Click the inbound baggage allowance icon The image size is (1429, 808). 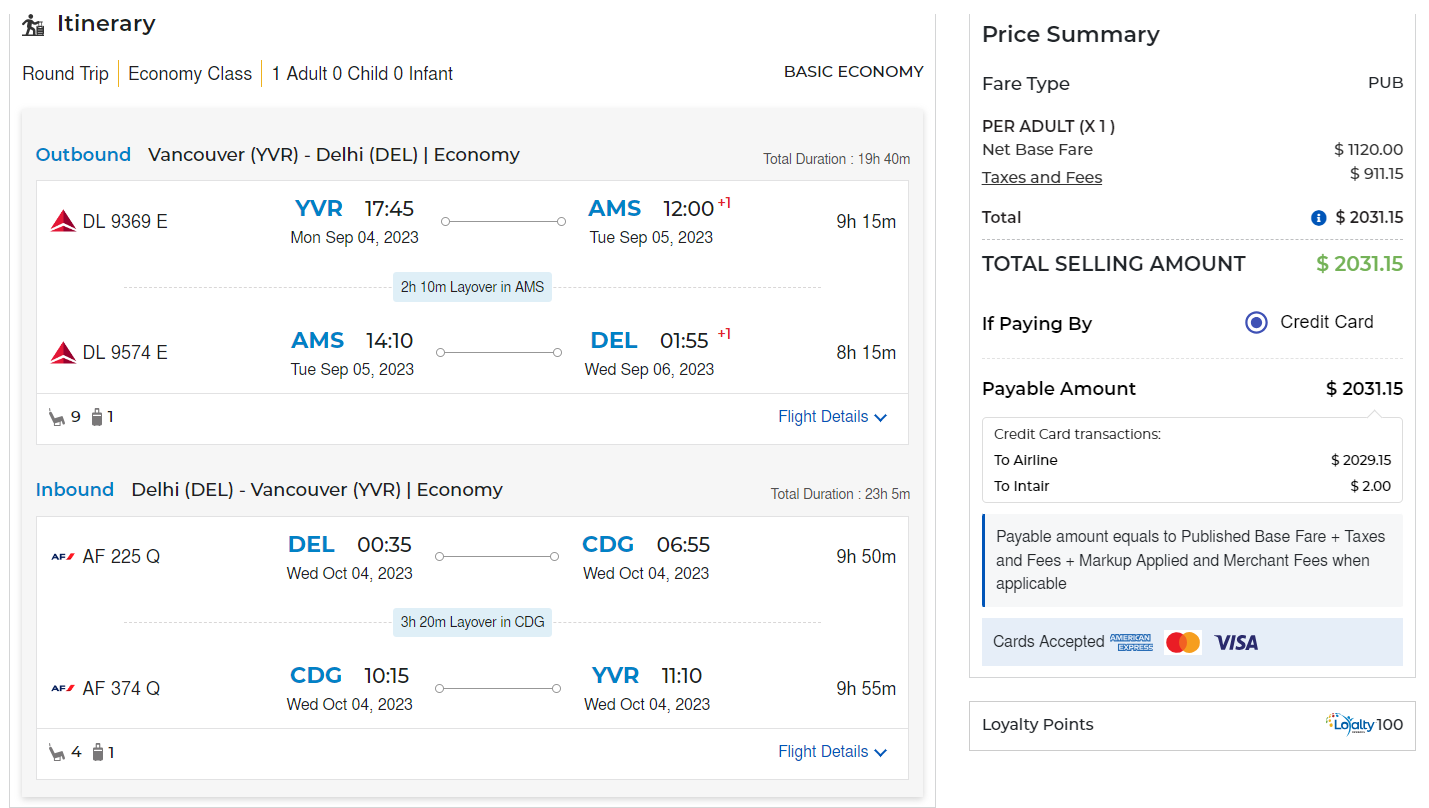(x=98, y=752)
